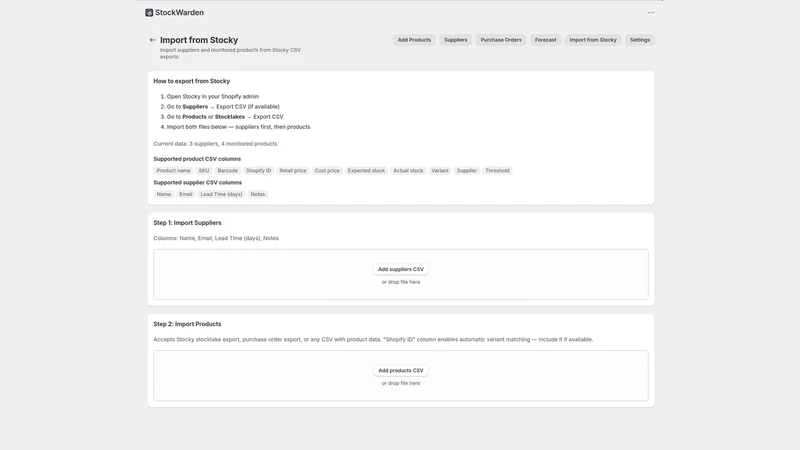Click the Current data summary line
Viewport: 800px width, 450px height.
215,144
